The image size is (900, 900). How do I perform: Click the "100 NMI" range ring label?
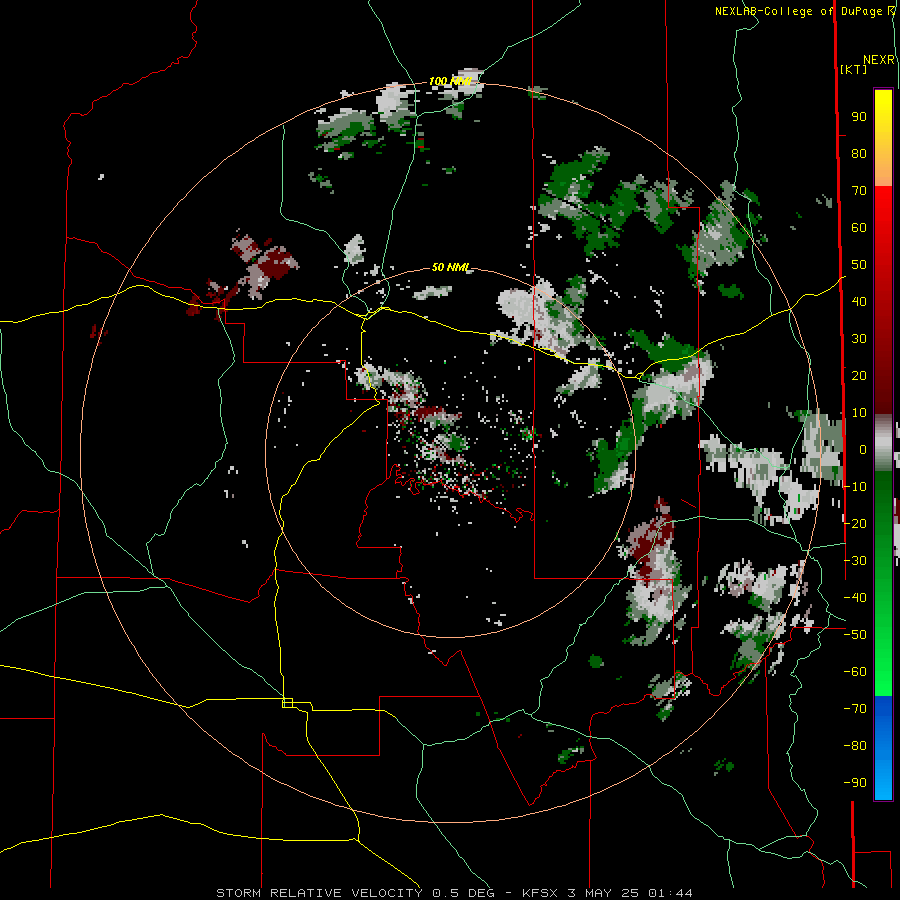click(450, 82)
